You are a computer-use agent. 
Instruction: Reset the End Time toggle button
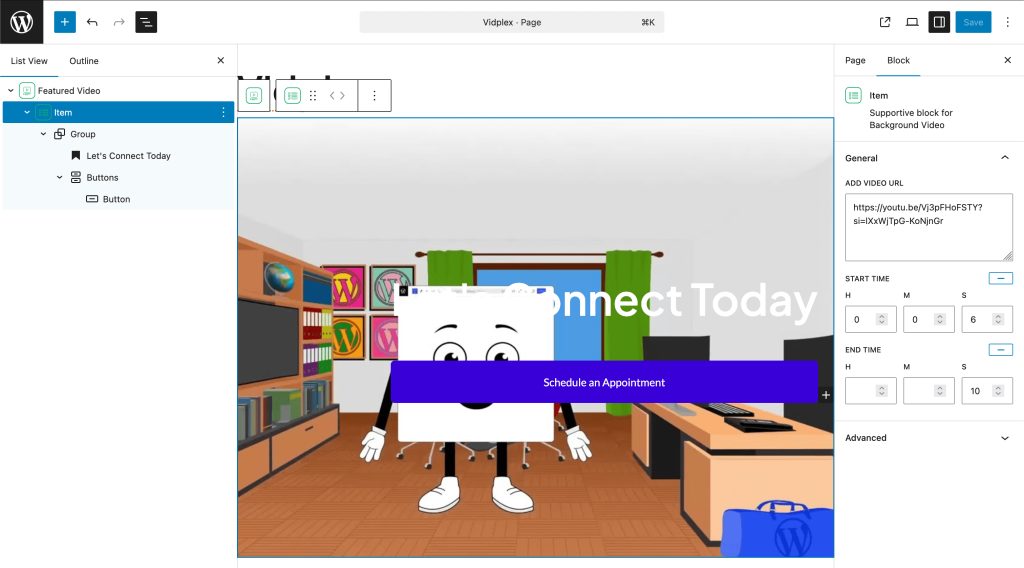coord(1000,350)
